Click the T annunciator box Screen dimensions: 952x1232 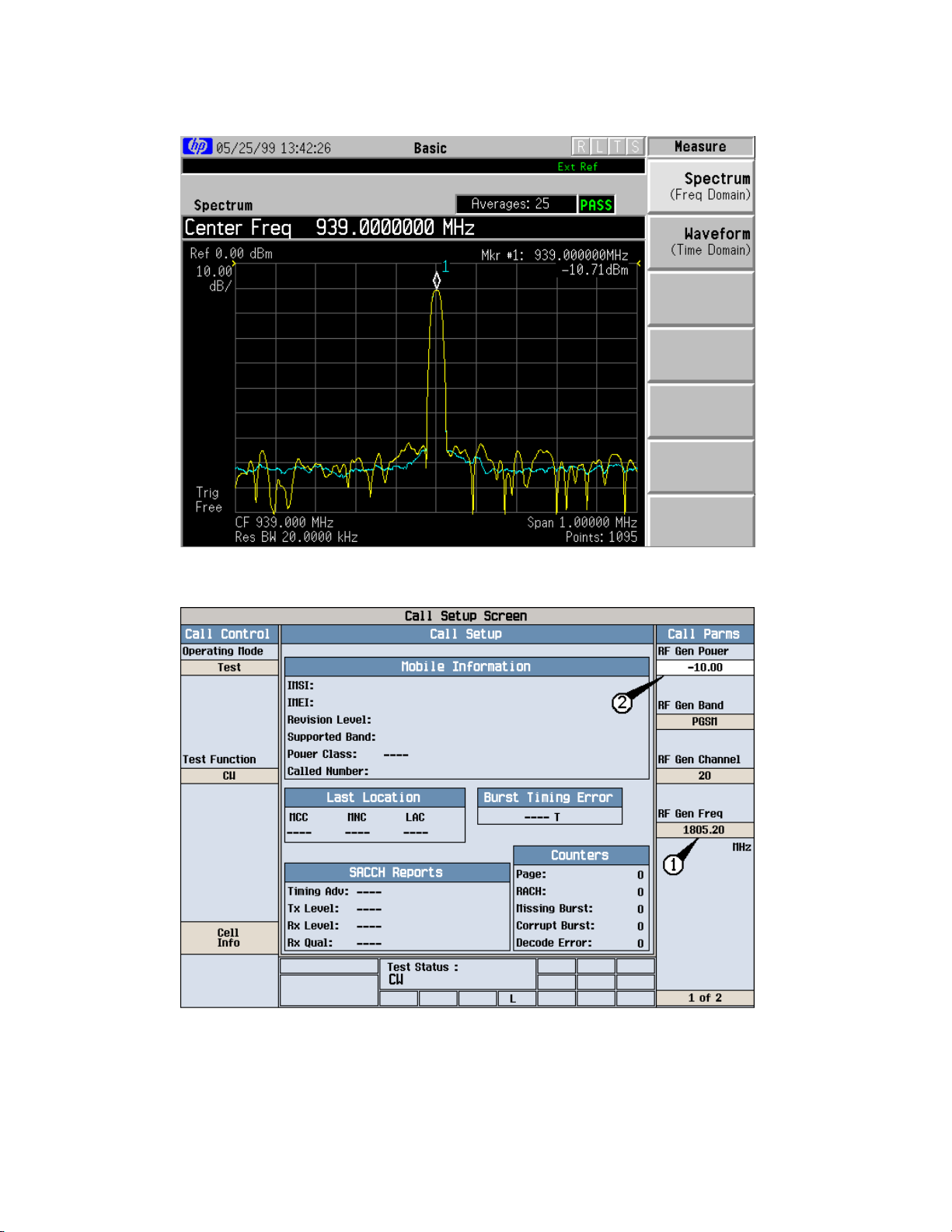pos(617,146)
